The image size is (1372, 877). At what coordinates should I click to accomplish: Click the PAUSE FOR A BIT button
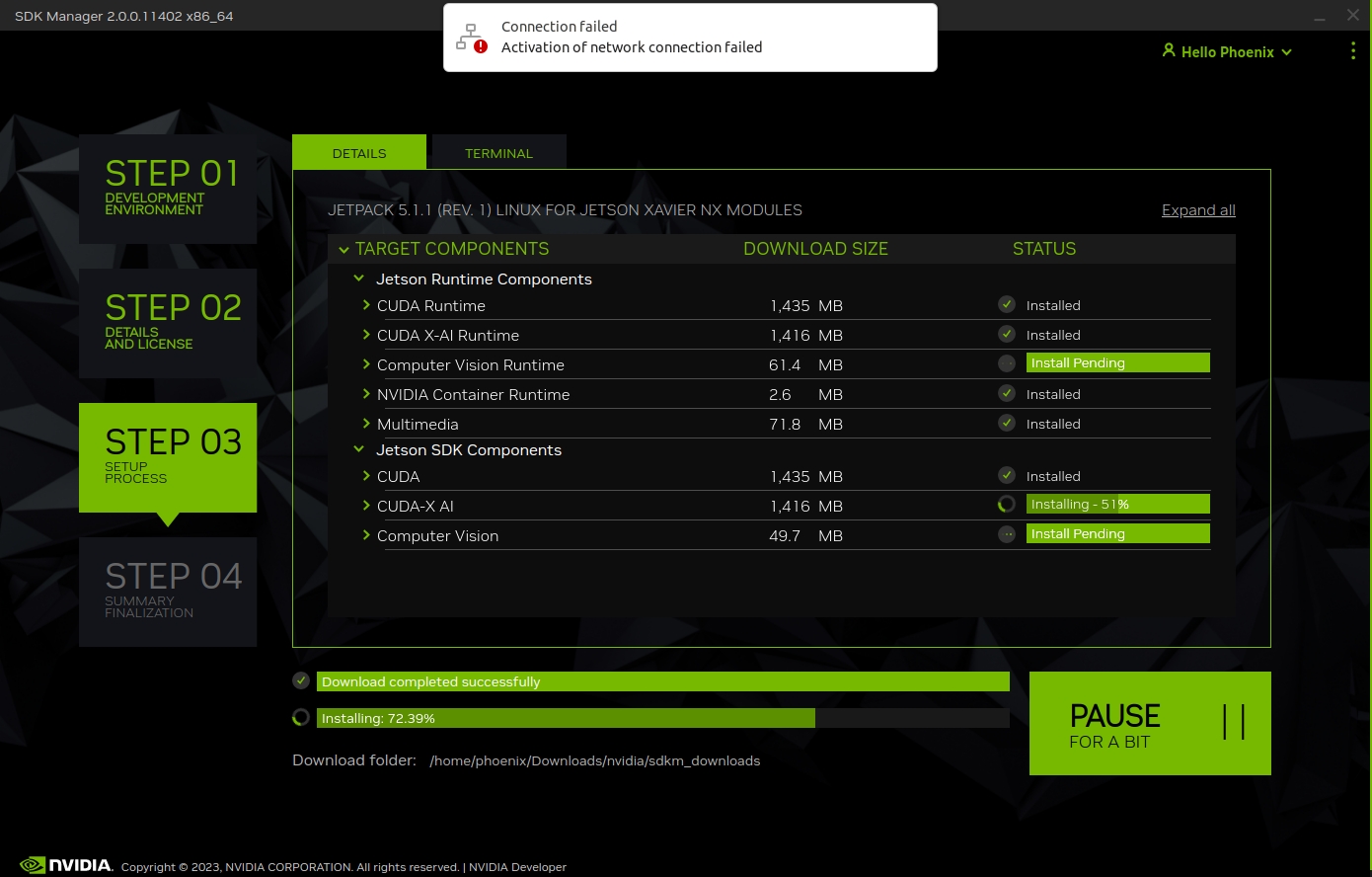(1150, 723)
